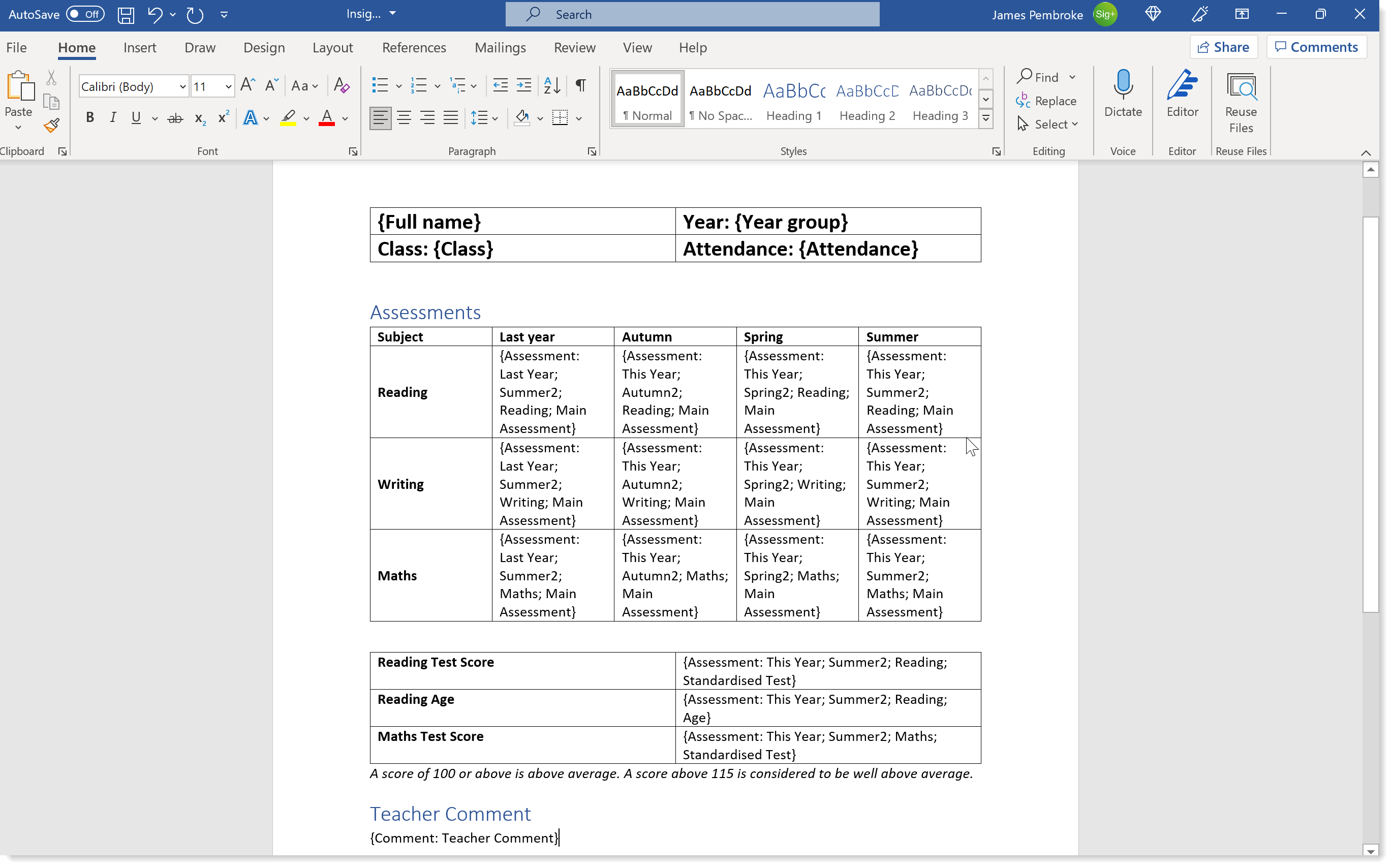This screenshot has height=868, width=1392.
Task: Open the Editor pane
Action: pos(1183,95)
